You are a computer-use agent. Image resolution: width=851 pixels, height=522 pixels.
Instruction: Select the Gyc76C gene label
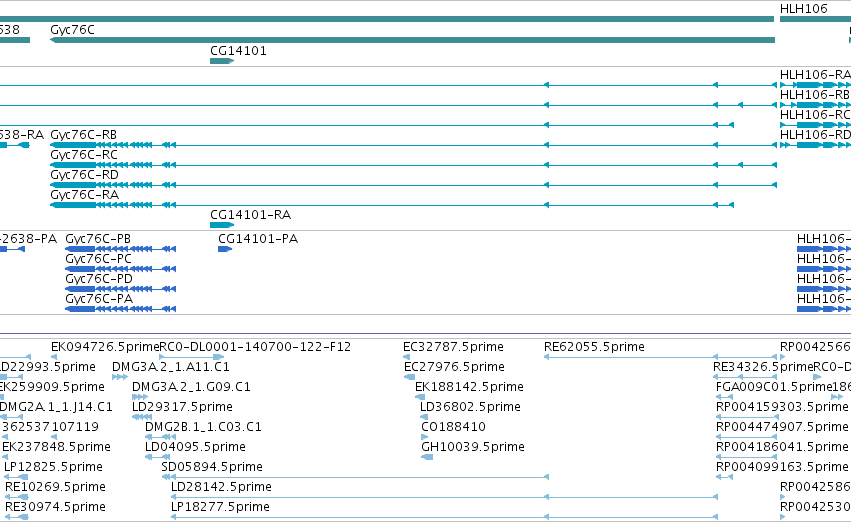coord(72,30)
